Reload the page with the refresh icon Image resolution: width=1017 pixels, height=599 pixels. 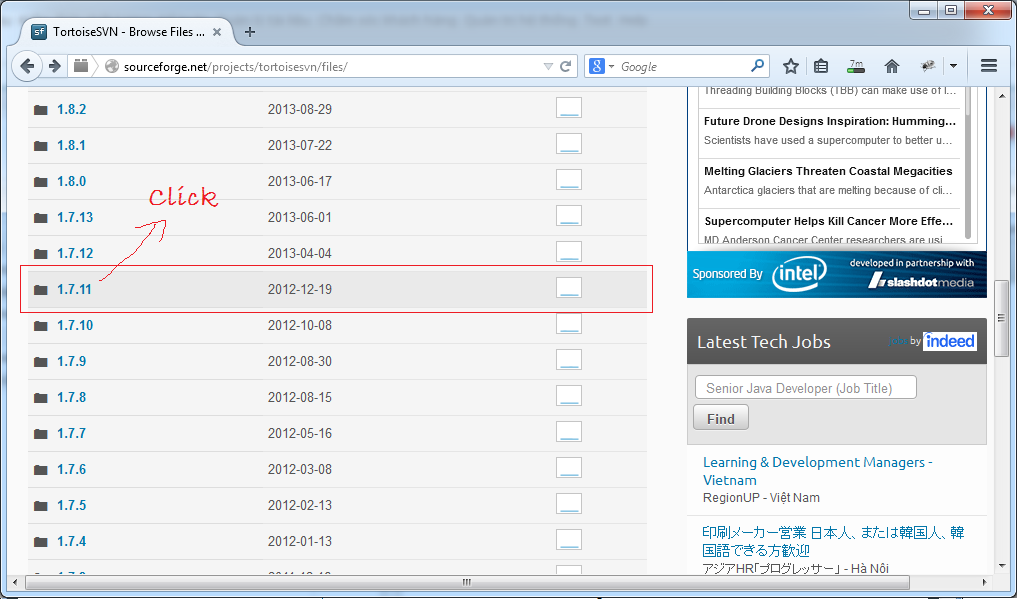pyautogui.click(x=566, y=66)
